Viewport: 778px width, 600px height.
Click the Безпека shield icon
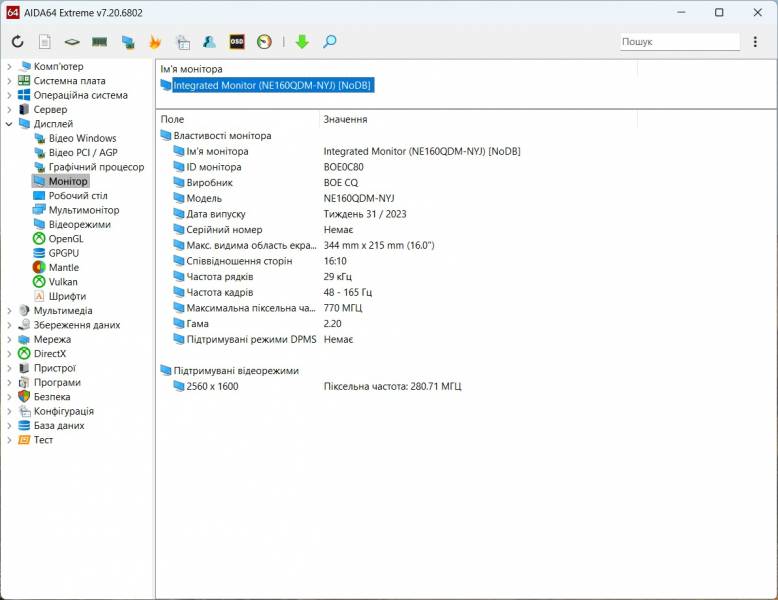coord(24,397)
